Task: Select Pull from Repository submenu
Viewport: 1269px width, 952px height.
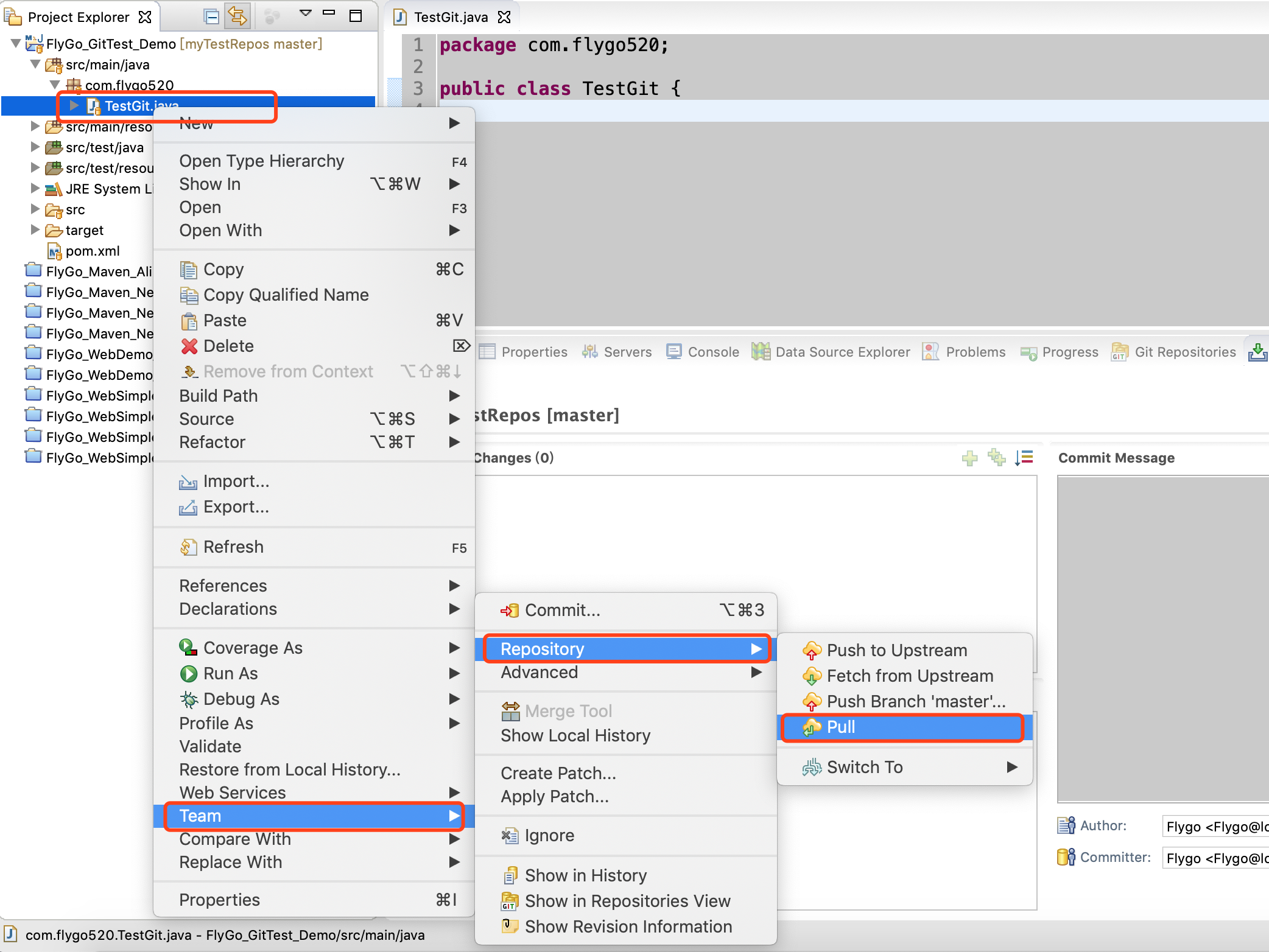Action: coord(840,727)
